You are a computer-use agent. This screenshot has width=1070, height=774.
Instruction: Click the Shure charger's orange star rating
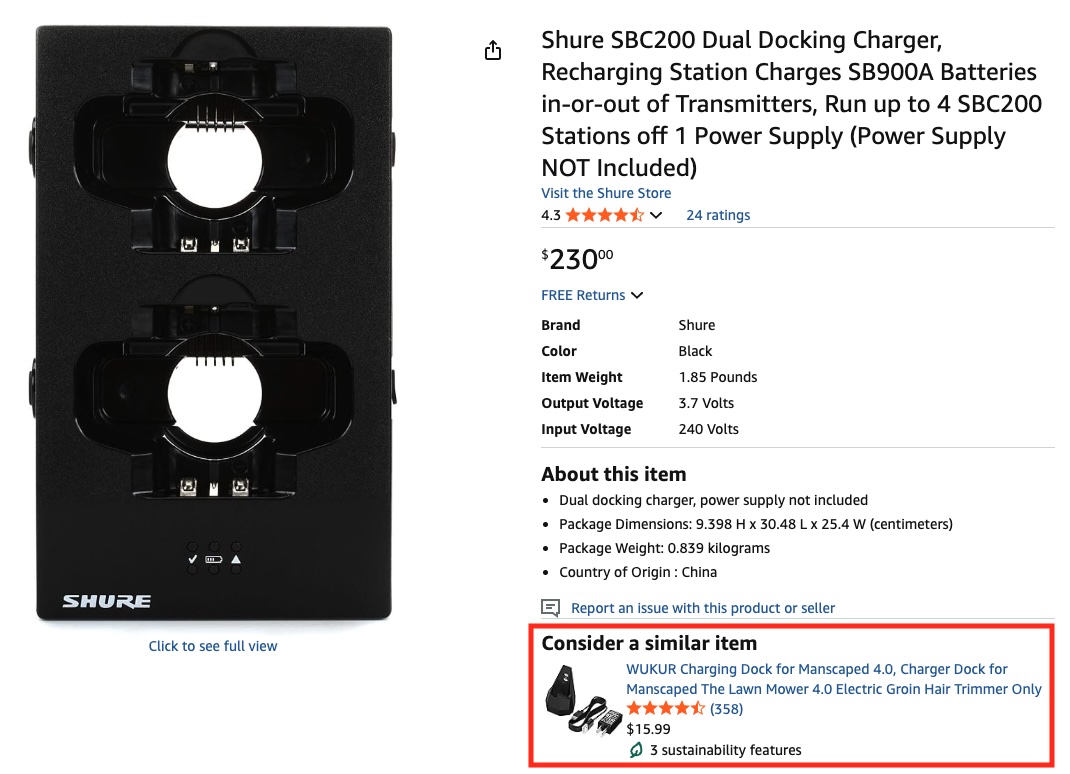(604, 215)
